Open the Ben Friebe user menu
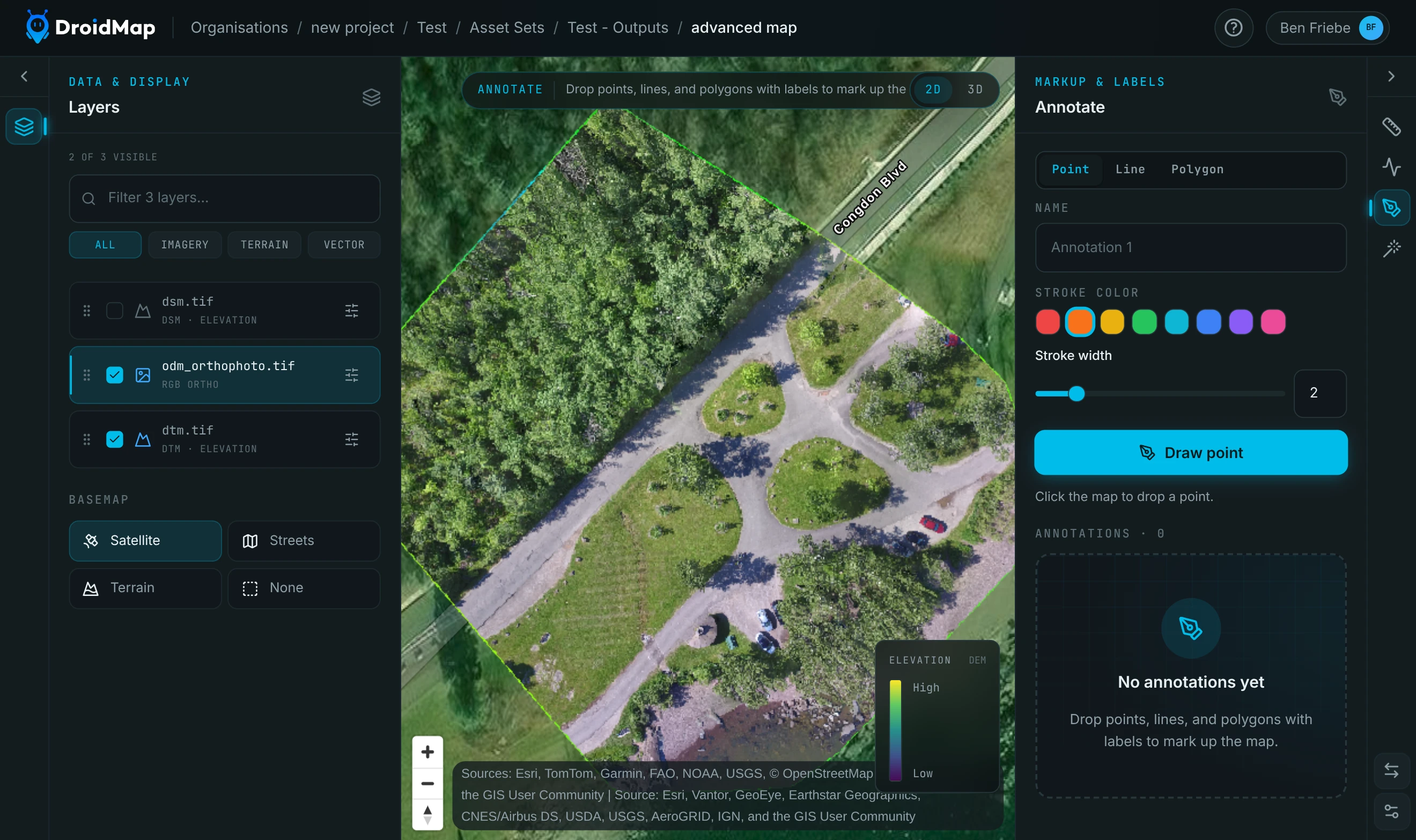Screen dimensions: 1416x840 click(x=1327, y=28)
